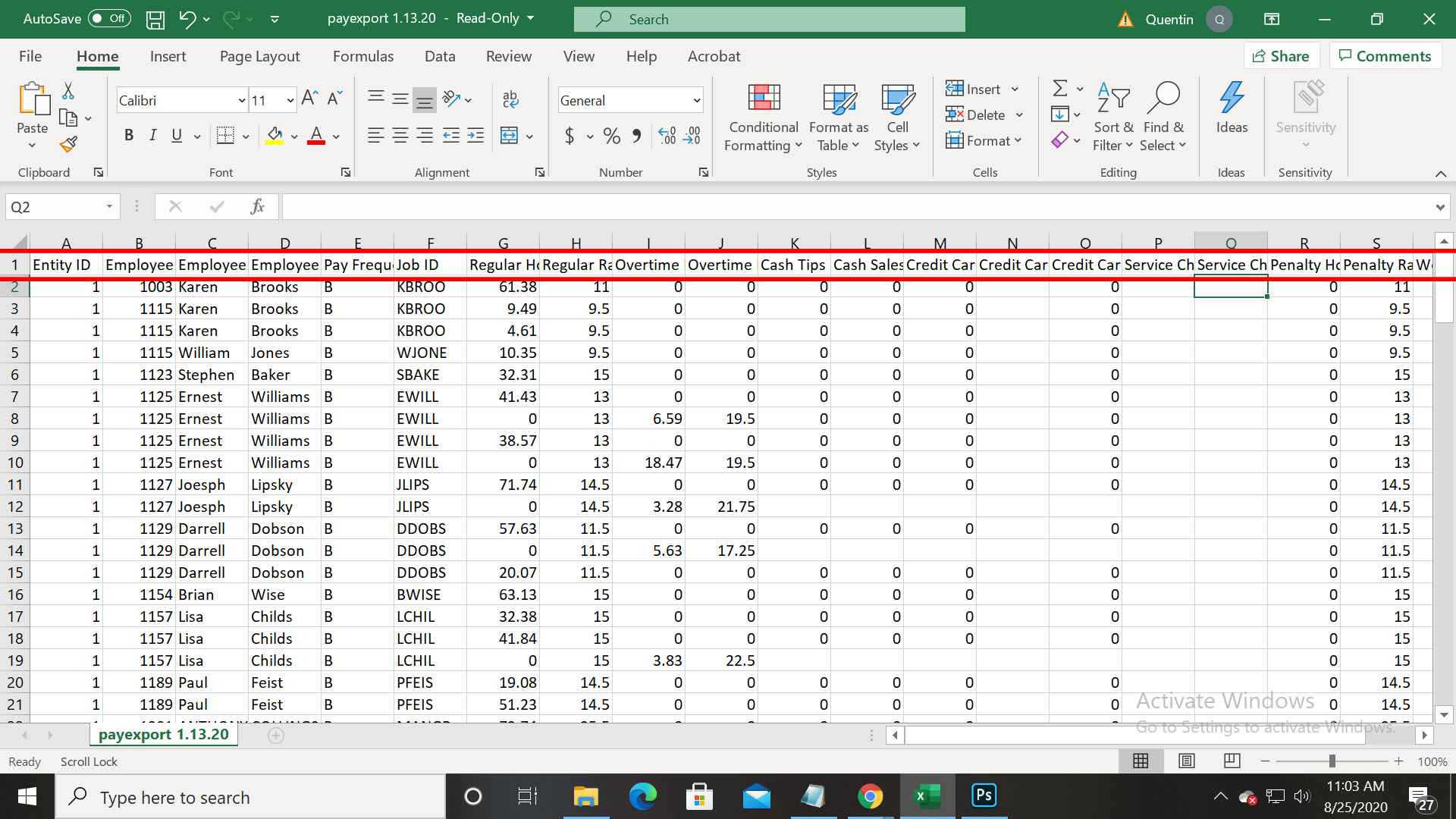
Task: Expand the formula bar chevron
Action: click(1440, 207)
